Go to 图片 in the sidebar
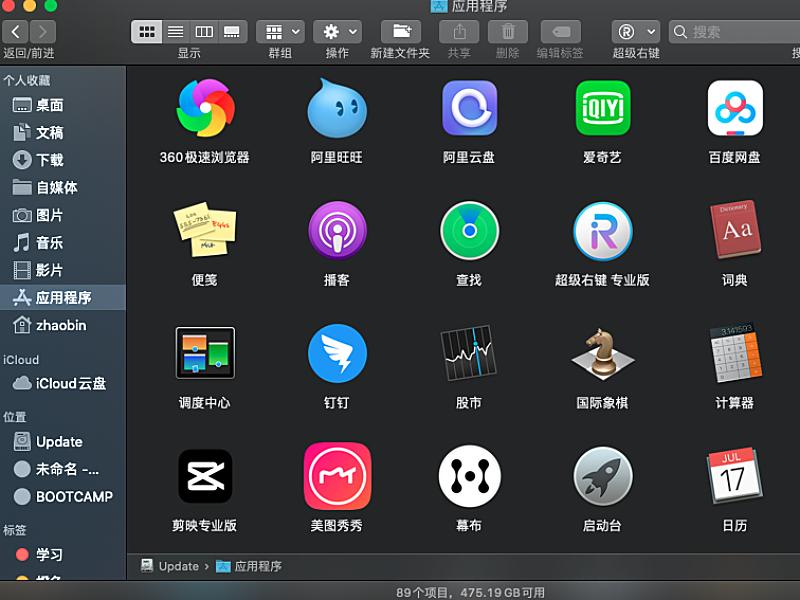The height and width of the screenshot is (600, 800). coord(63,215)
